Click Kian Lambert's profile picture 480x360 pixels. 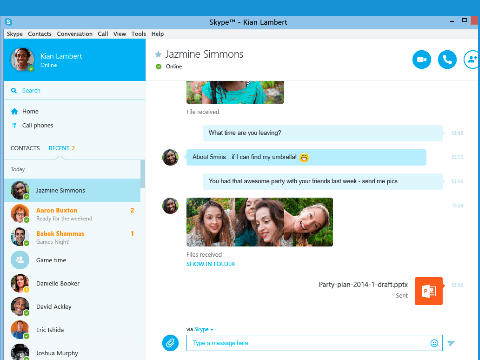point(22,59)
